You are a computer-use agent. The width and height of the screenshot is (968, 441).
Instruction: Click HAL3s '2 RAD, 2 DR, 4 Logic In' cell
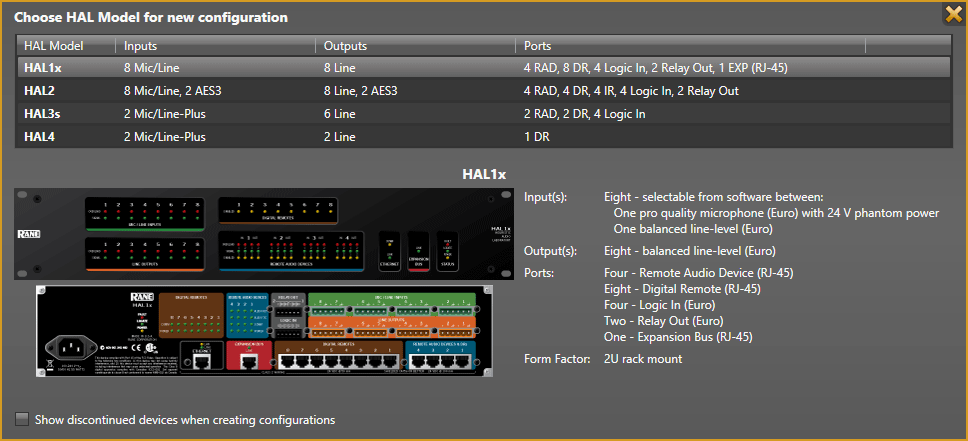585,114
